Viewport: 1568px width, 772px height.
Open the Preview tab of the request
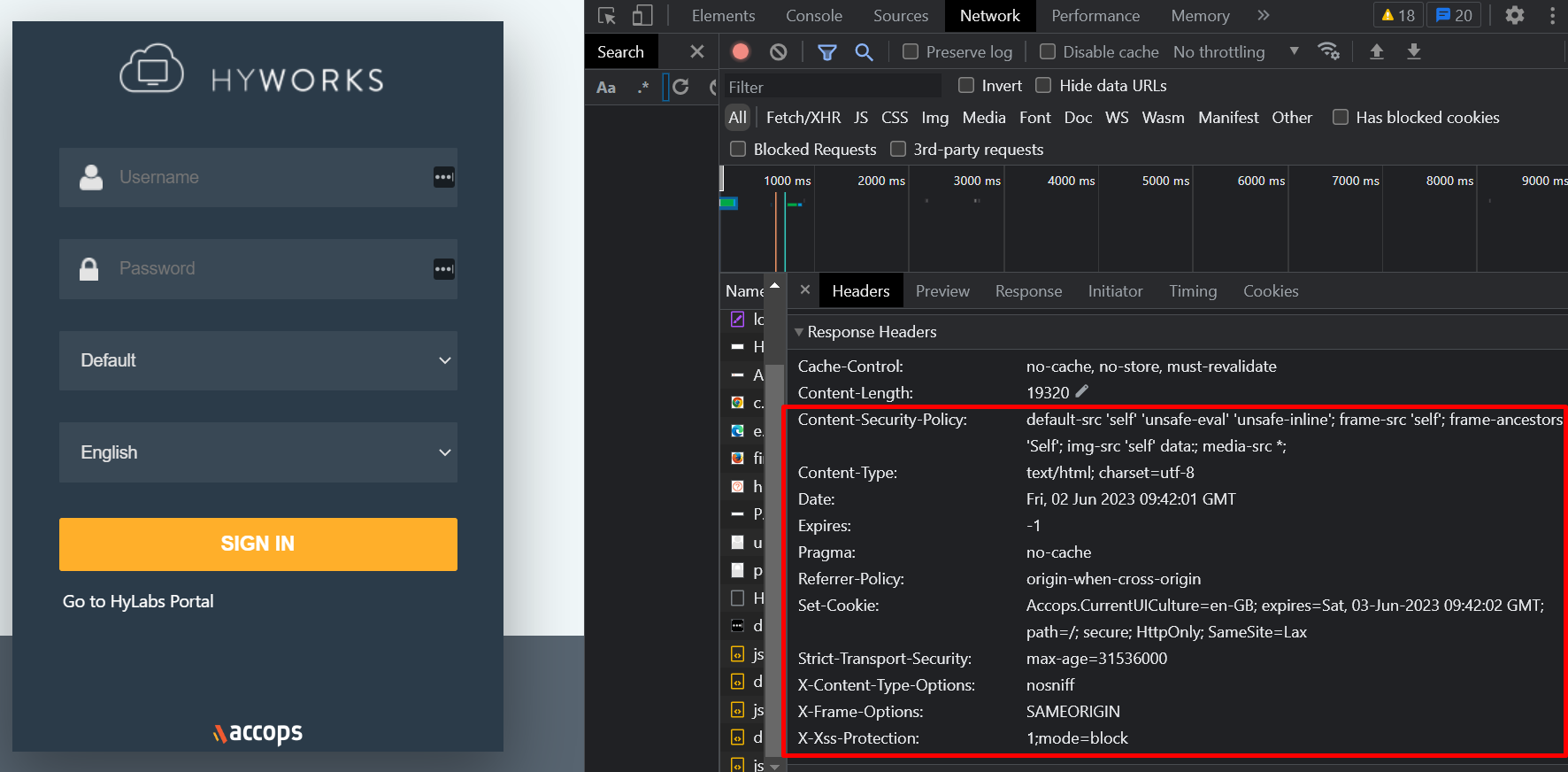942,291
